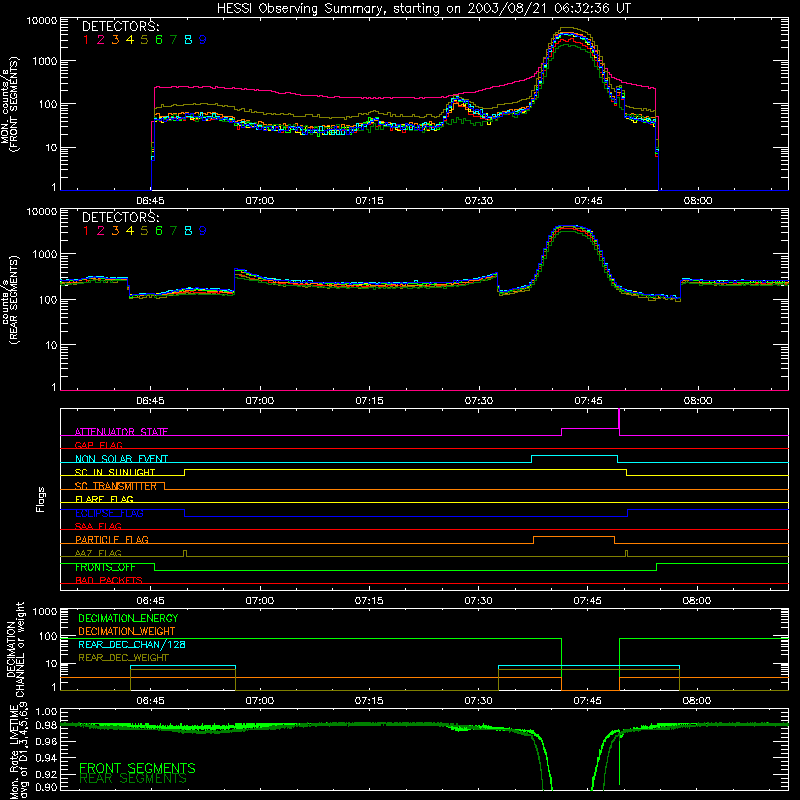Select olive detector 5 in front segments legend
The width and height of the screenshot is (800, 800).
pos(144,39)
